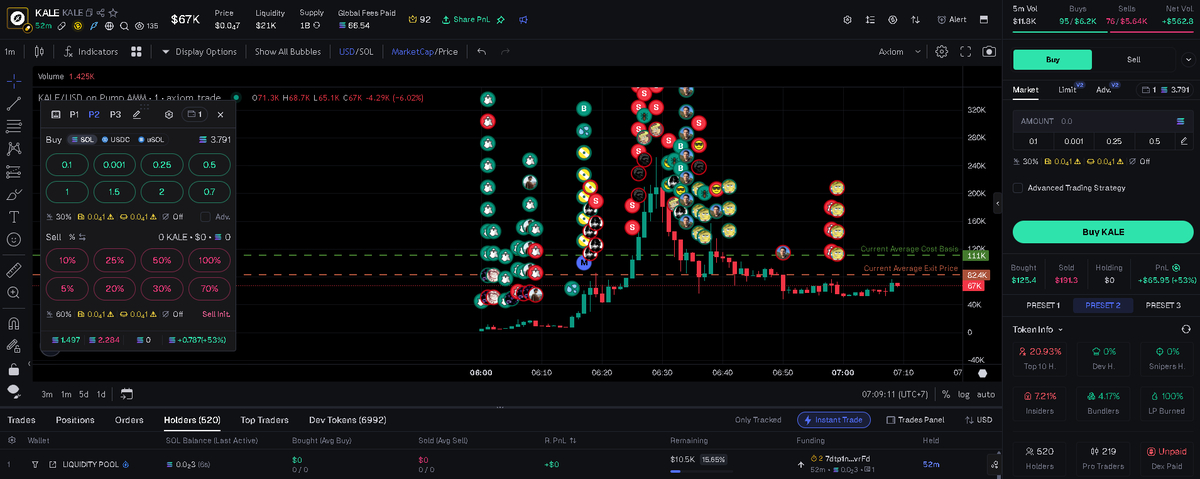Toggle USD/SOL currency display
This screenshot has height=479, width=1200.
(357, 52)
